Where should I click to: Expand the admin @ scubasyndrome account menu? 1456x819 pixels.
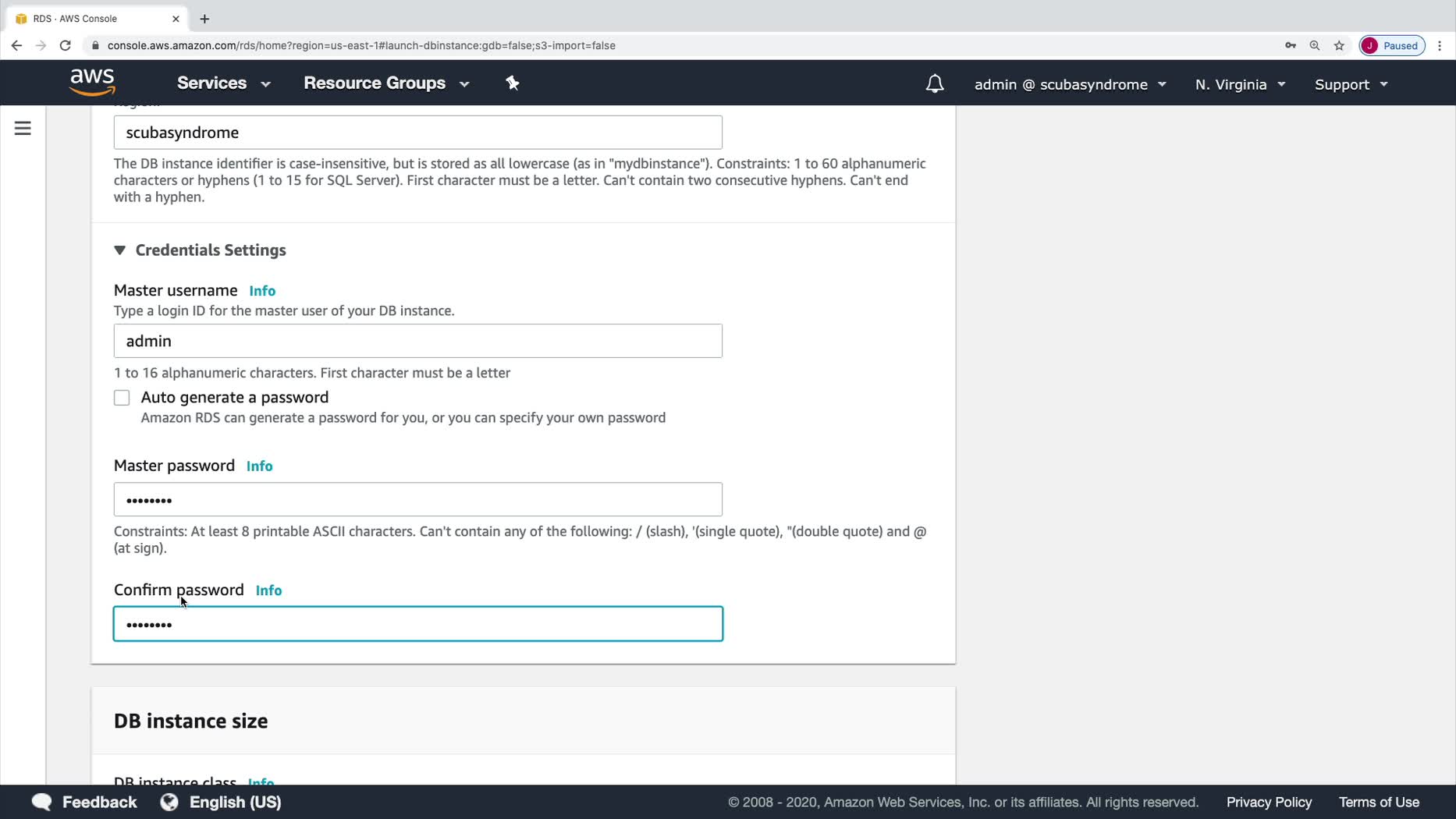[1070, 84]
